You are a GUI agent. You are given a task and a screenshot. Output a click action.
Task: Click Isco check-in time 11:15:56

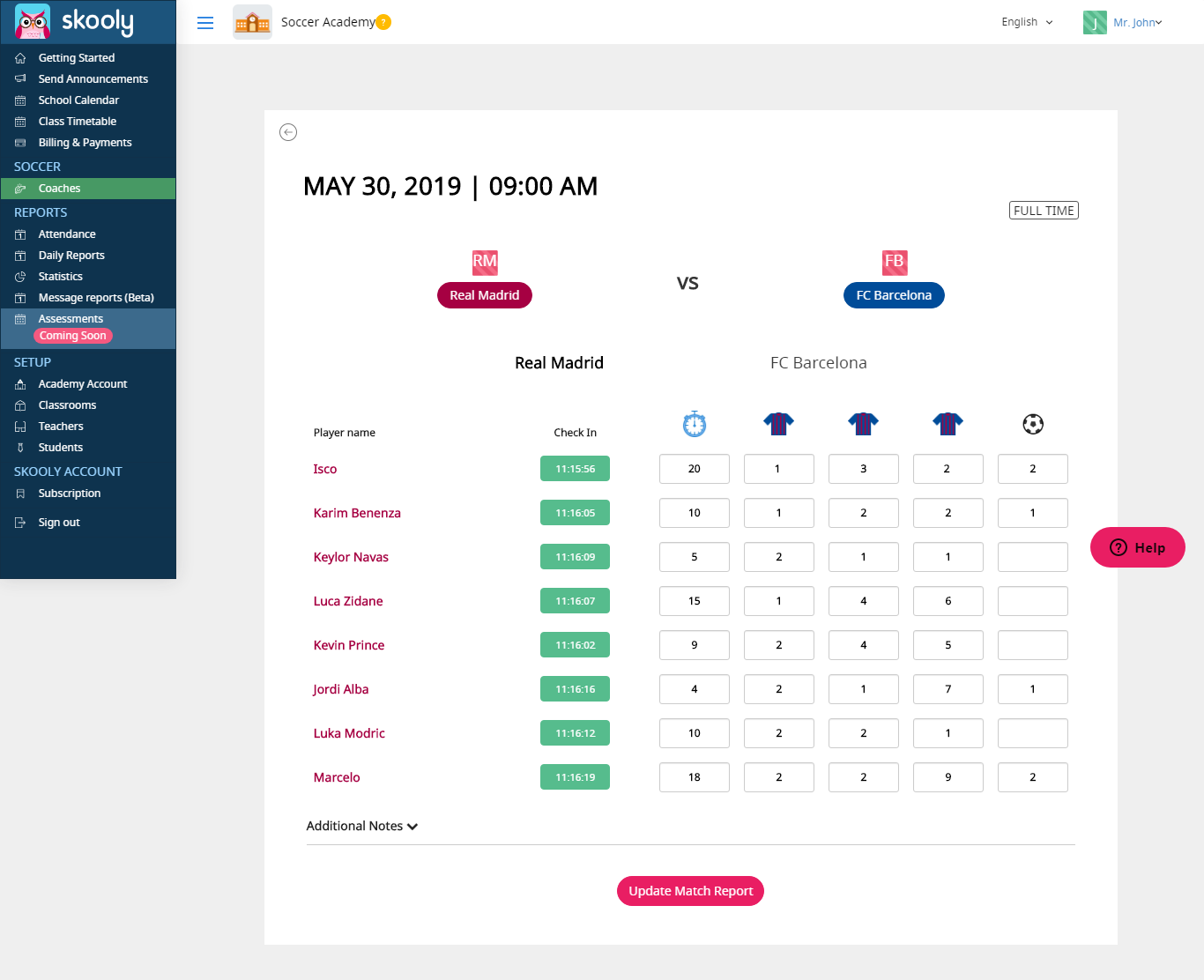coord(575,469)
